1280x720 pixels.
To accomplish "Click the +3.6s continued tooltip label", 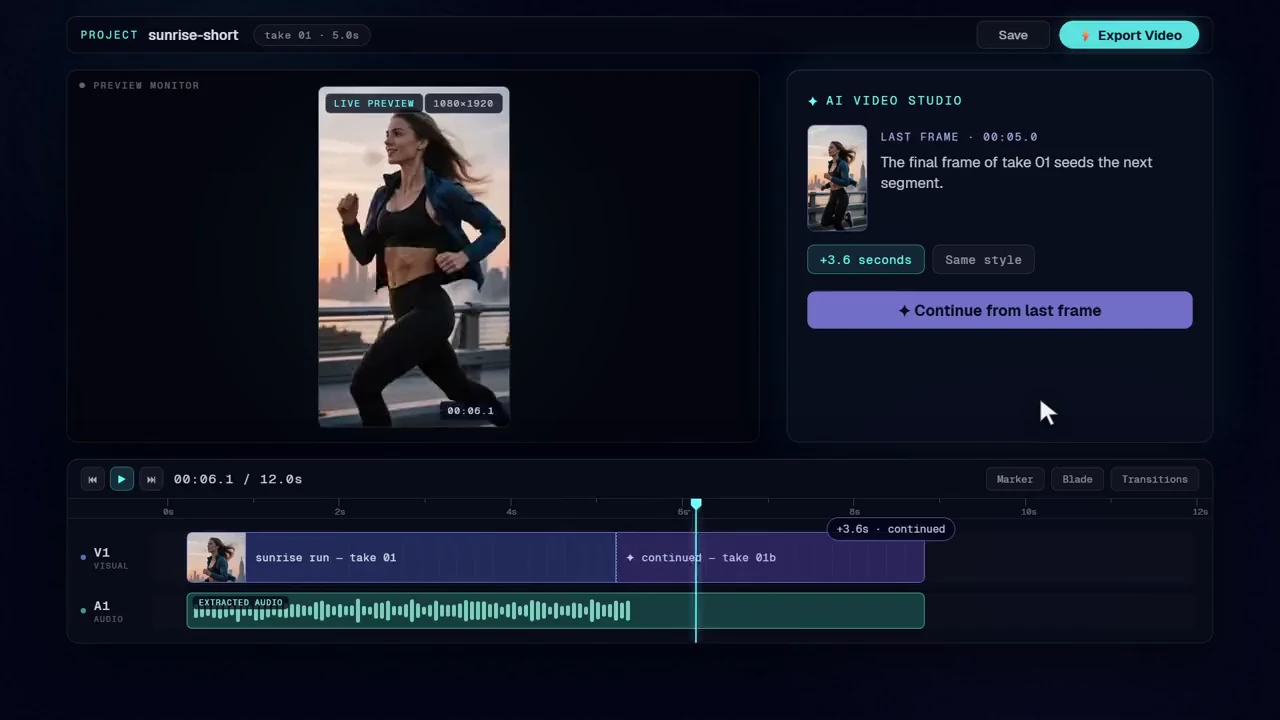I will 891,529.
